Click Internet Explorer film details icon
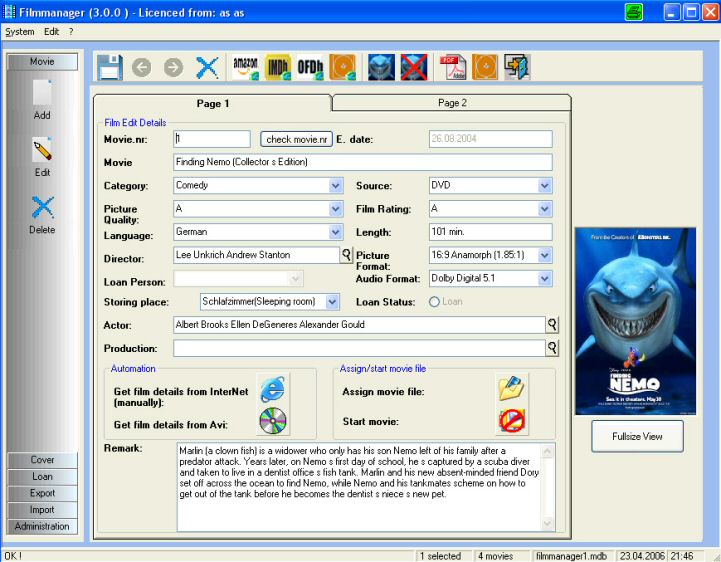Viewport: 721px width, 562px height. coord(272,390)
